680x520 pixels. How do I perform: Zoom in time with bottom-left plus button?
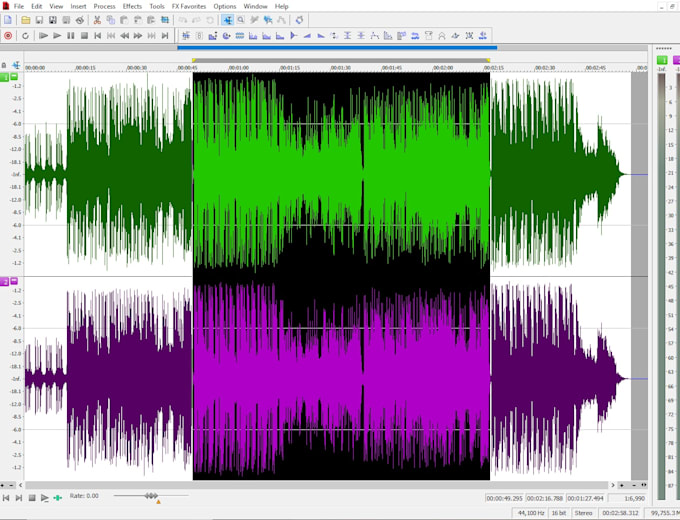tap(3, 485)
